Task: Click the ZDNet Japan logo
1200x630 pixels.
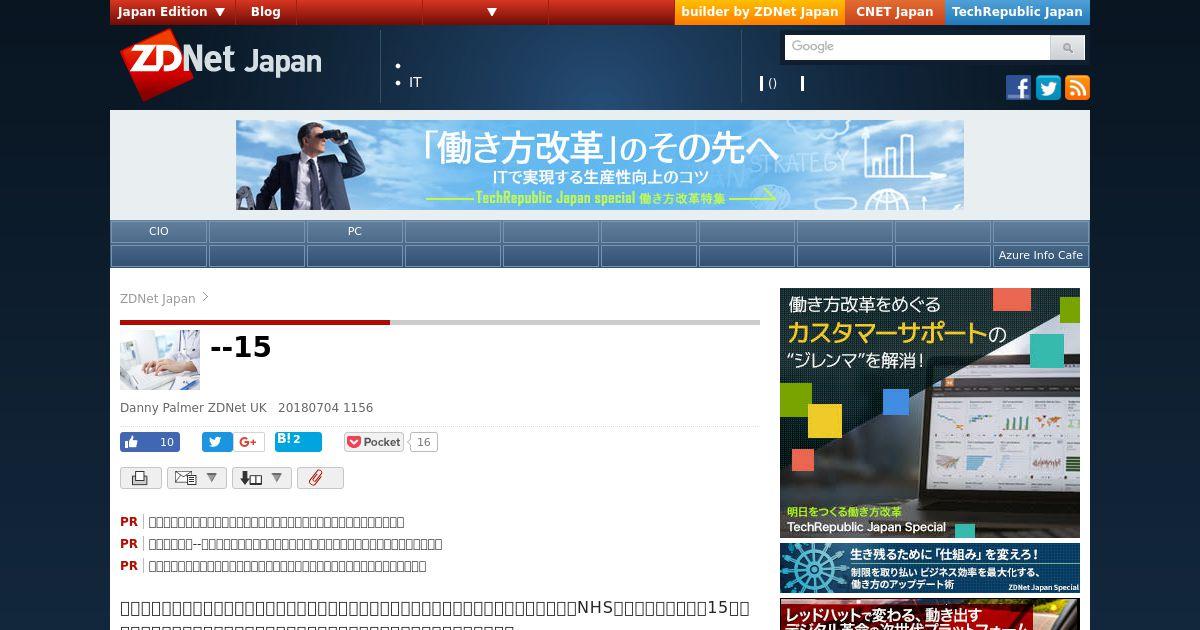Action: point(222,63)
